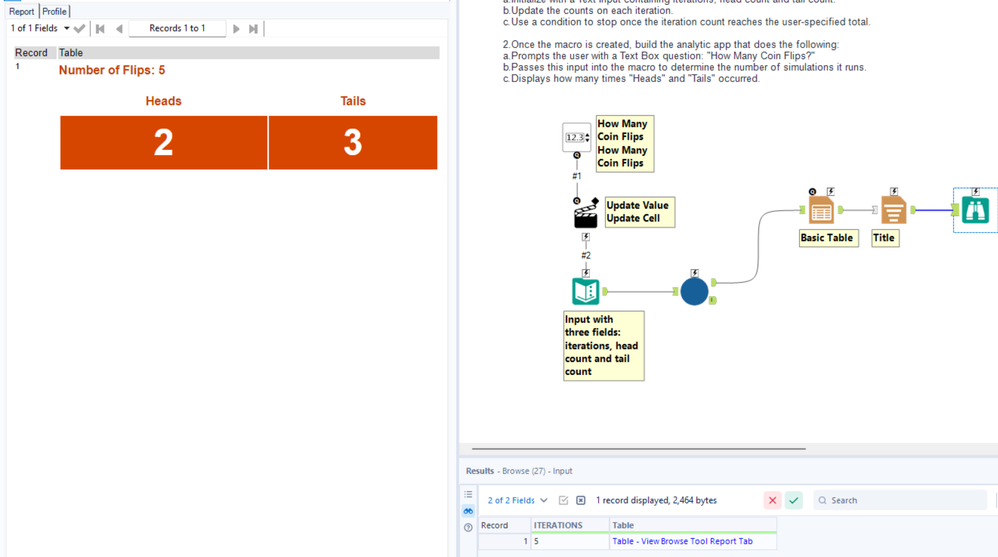Go to previous record page
The image size is (998, 557).
(x=119, y=29)
